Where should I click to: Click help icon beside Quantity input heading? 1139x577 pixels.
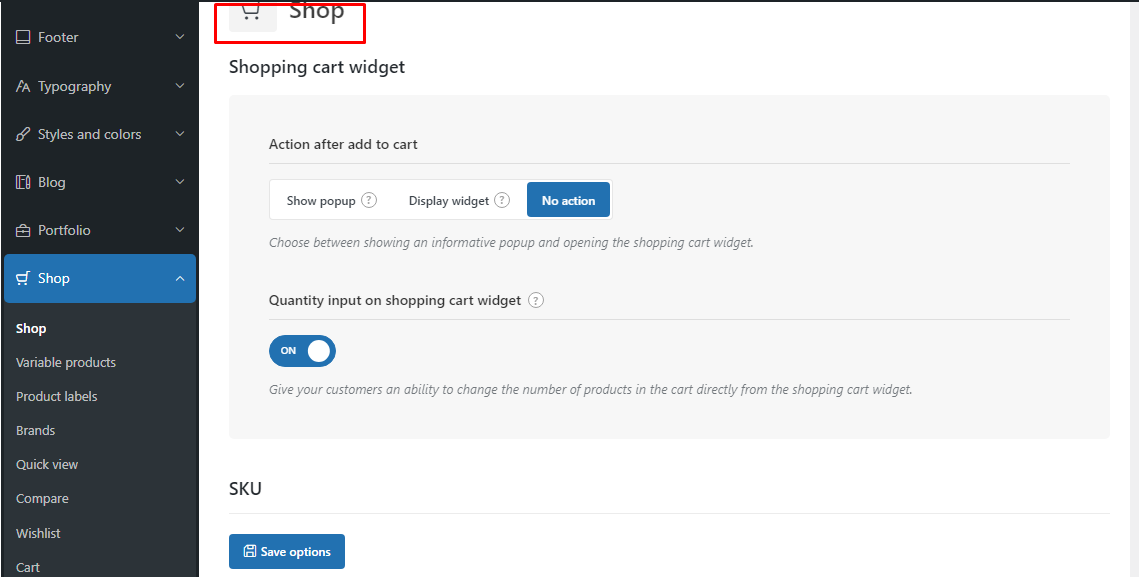pos(536,300)
